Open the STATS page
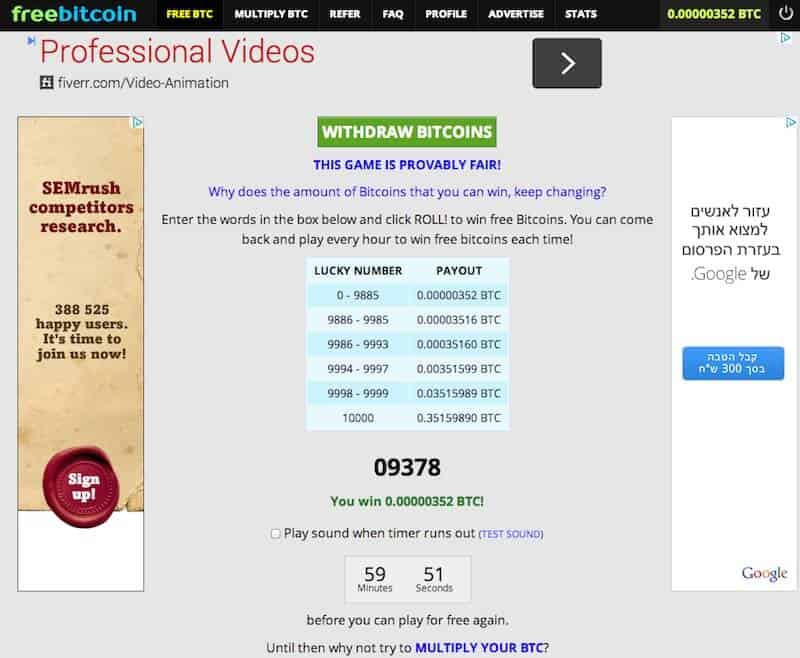800x658 pixels. (x=580, y=14)
